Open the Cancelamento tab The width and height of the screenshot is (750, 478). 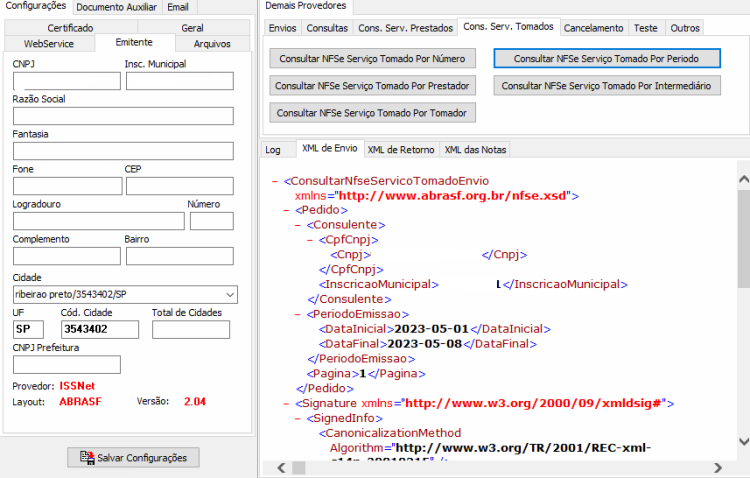coord(593,28)
